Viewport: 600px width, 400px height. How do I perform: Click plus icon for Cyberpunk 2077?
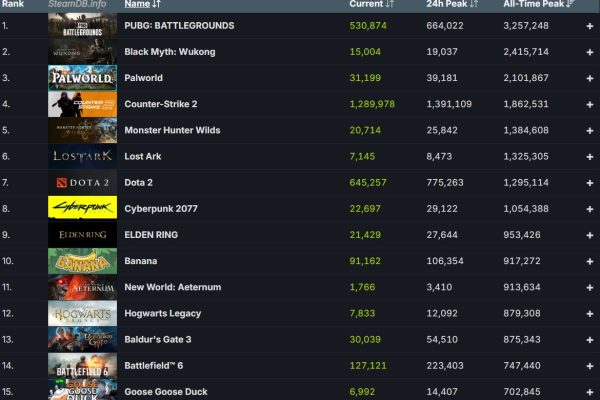(x=589, y=209)
